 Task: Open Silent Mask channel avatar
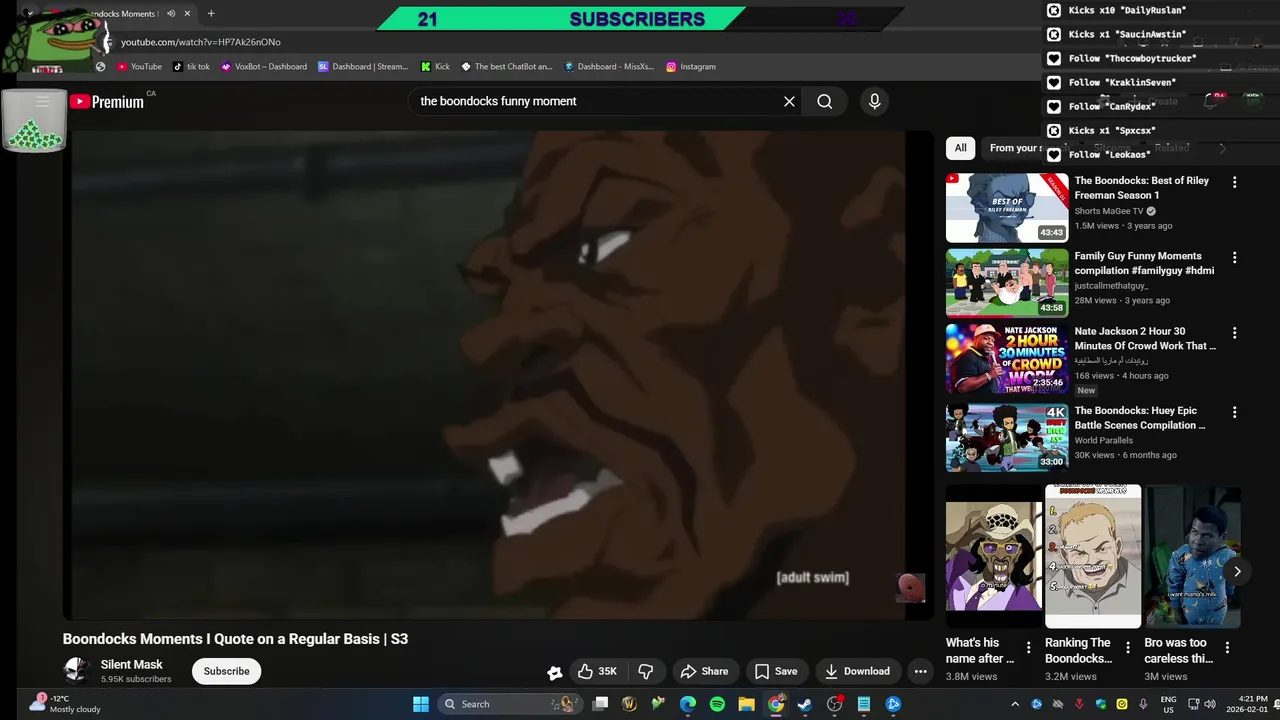click(x=77, y=671)
